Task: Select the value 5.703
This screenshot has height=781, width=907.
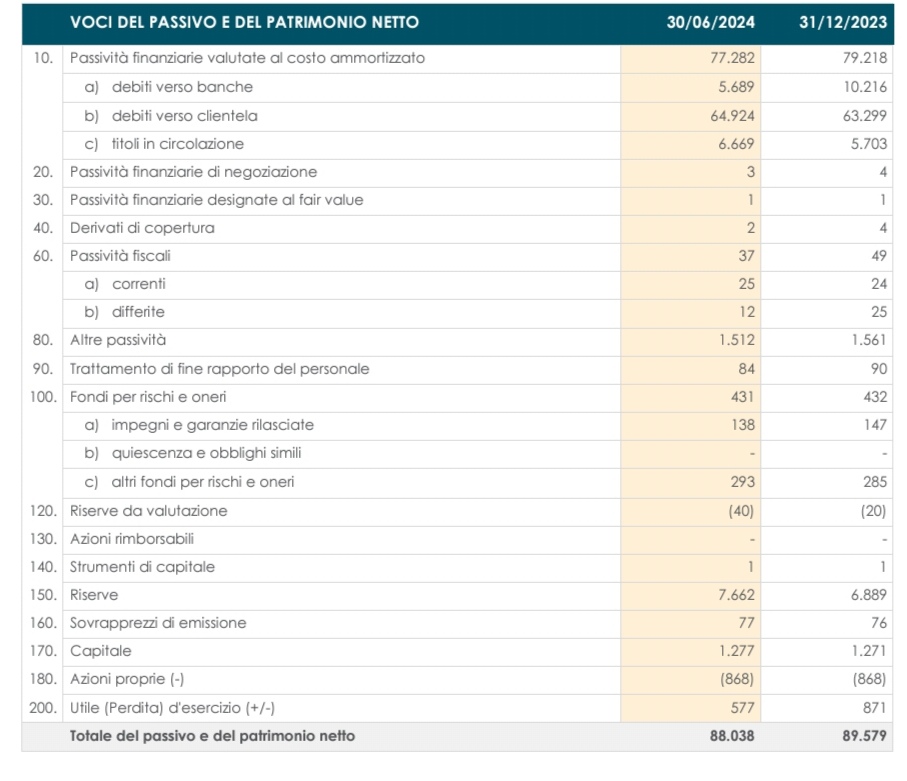Action: 869,143
